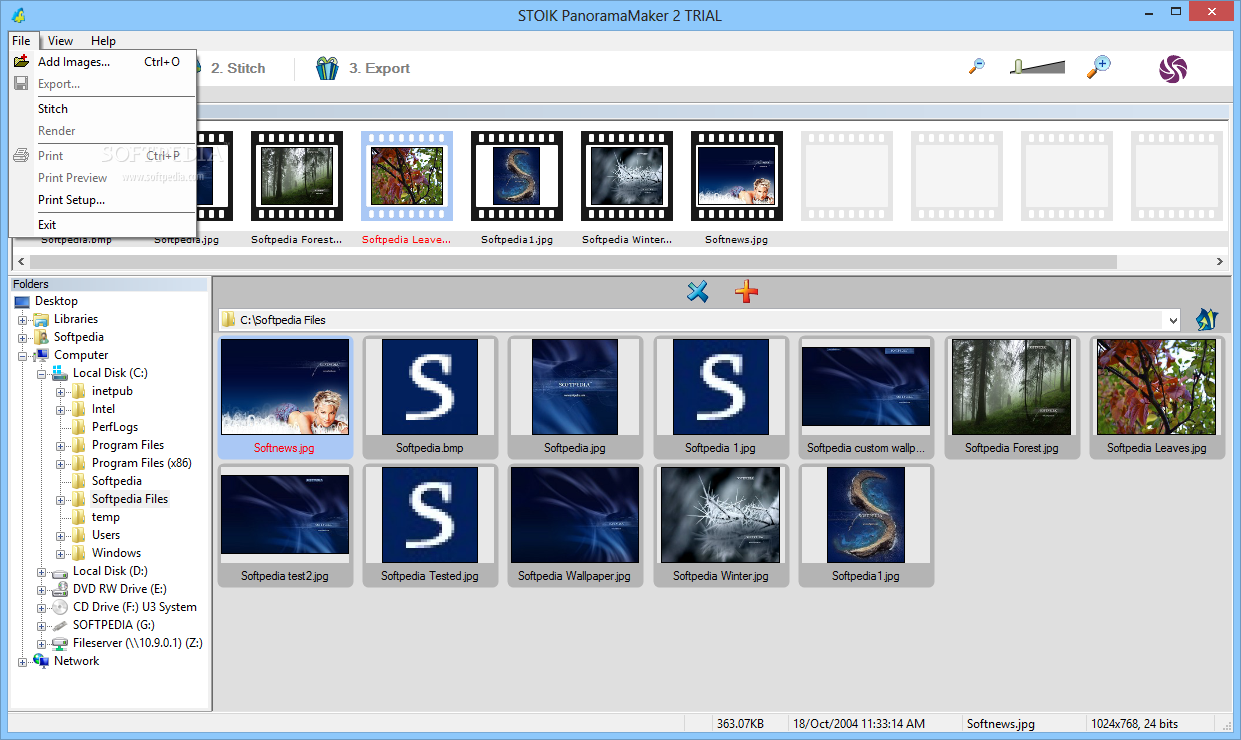
Task: Click the Intel folder icon
Action: pos(79,409)
